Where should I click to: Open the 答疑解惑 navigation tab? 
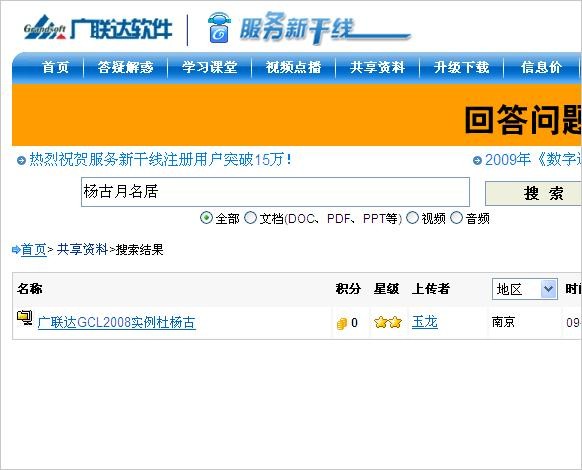coord(125,68)
